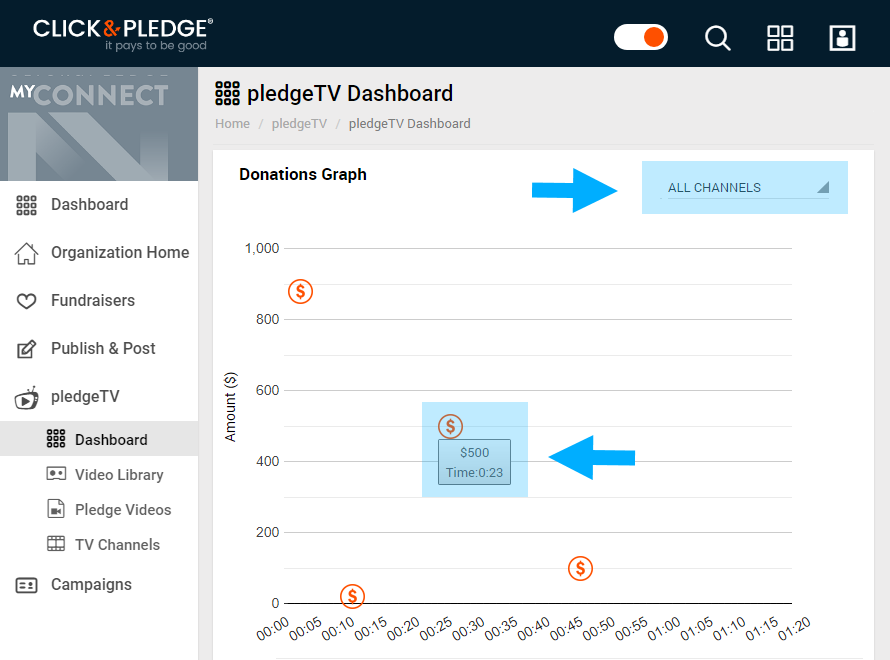Click the All Channels dropdown arrow
890x660 pixels.
(x=823, y=188)
